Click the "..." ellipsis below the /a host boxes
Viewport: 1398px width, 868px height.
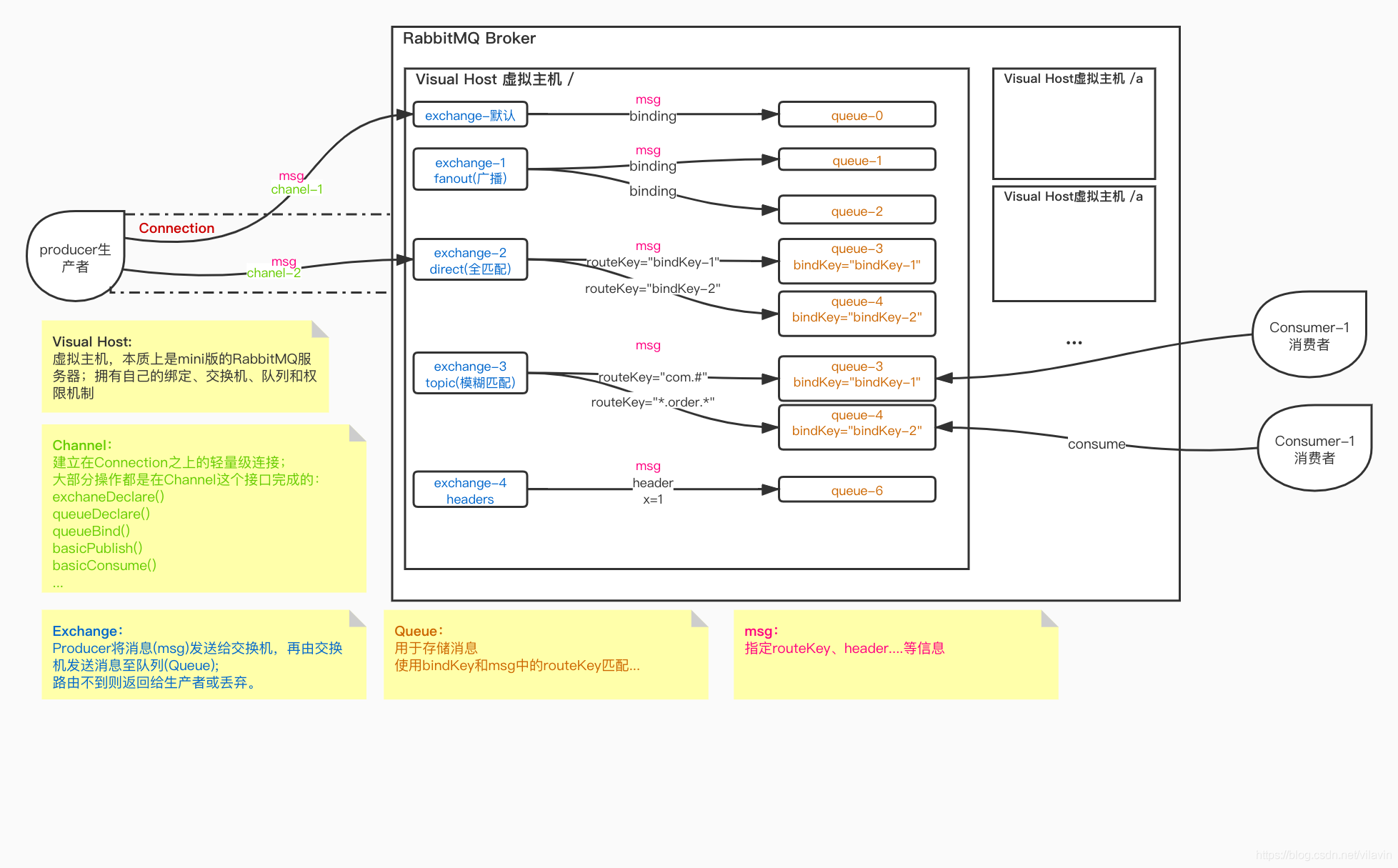[1074, 343]
